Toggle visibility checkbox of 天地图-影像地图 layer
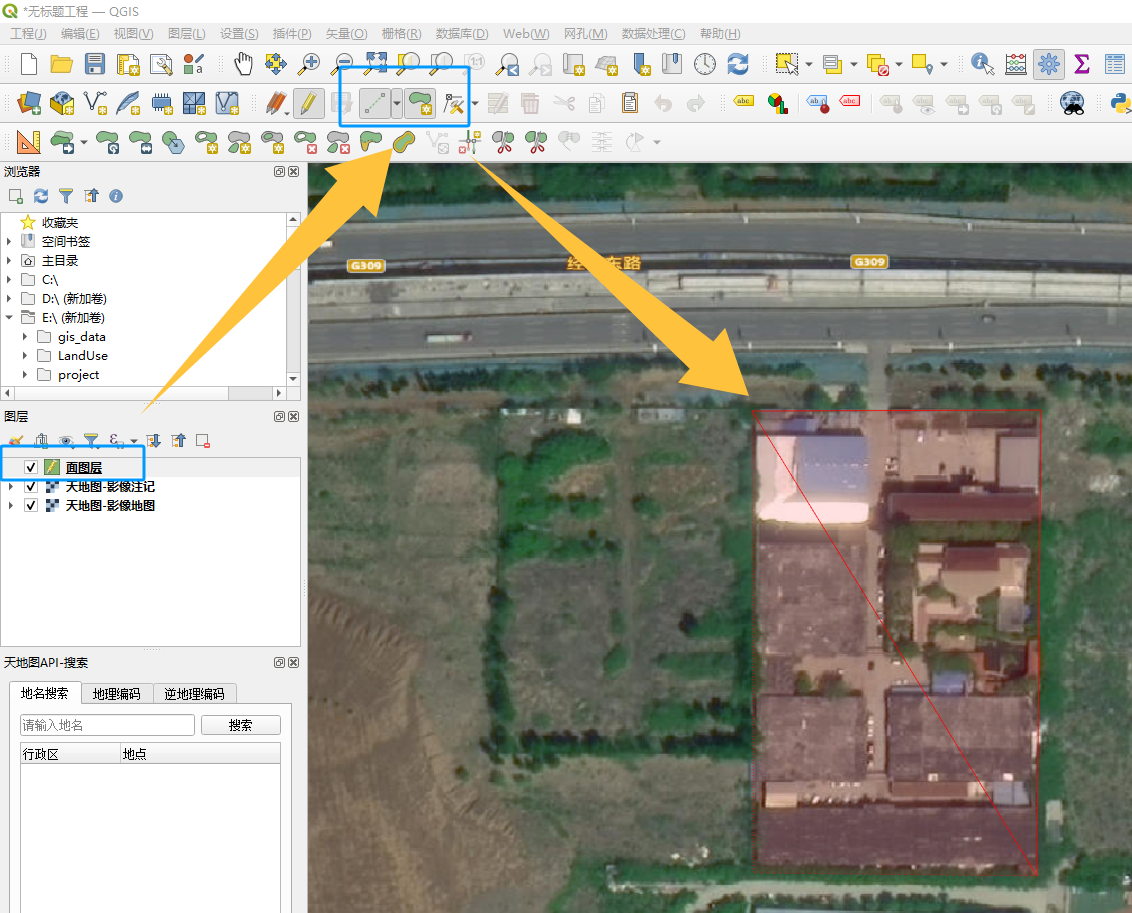This screenshot has height=913, width=1132. [31, 505]
